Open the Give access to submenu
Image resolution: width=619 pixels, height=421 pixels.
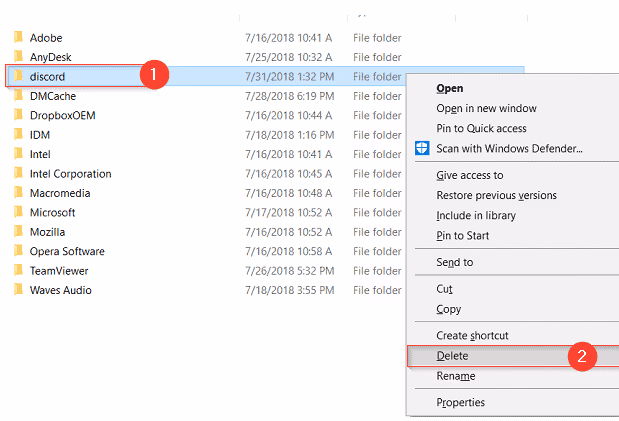(x=470, y=175)
